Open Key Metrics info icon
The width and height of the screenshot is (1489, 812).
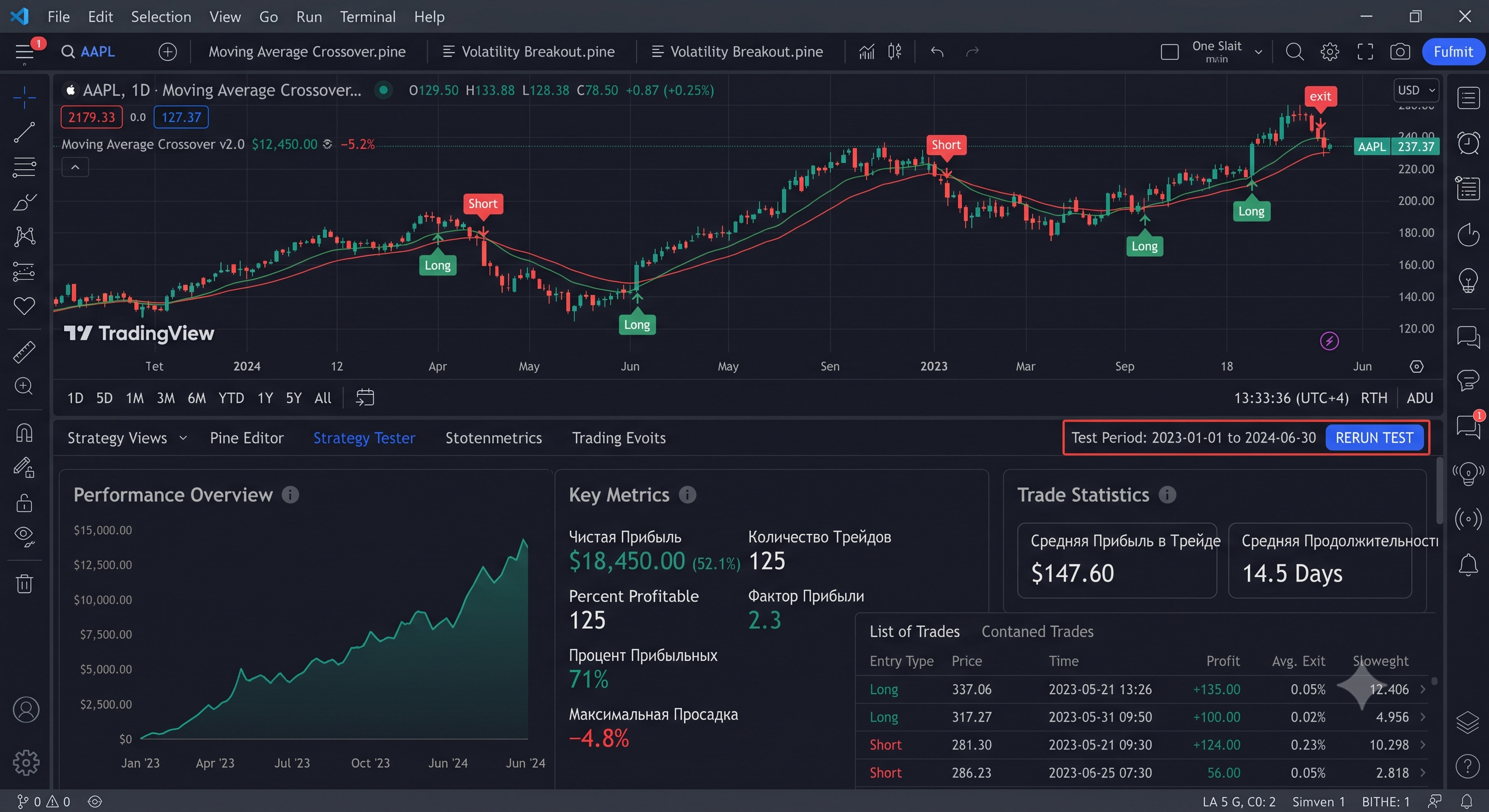point(687,495)
